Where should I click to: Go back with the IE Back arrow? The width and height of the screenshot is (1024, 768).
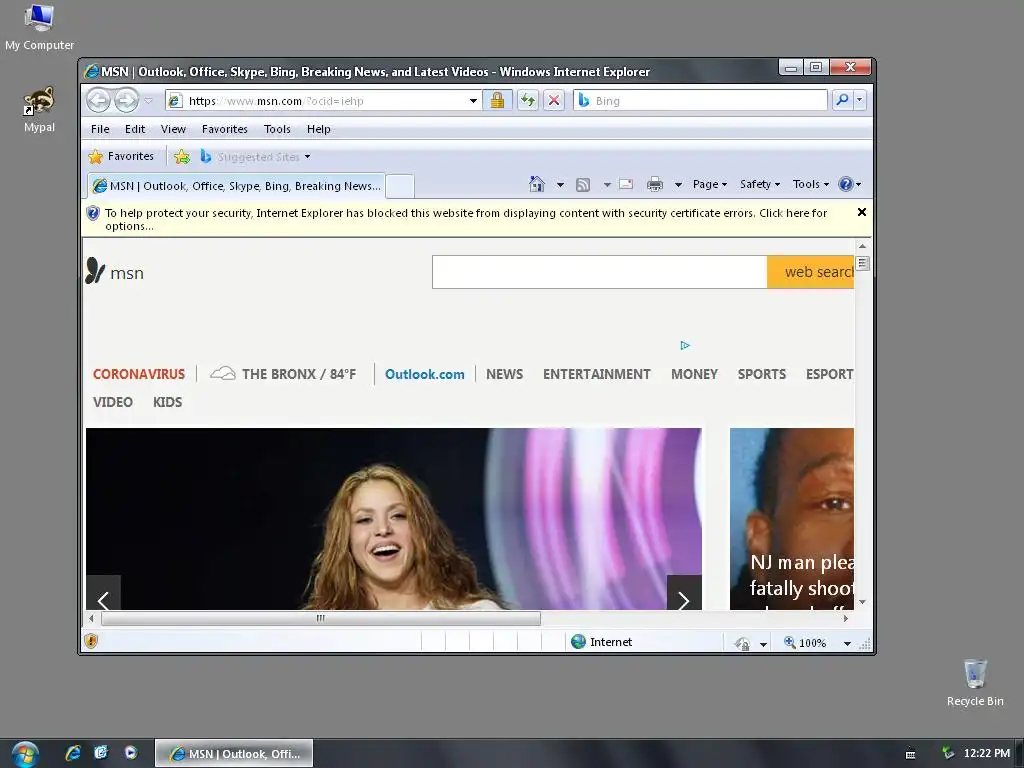(99, 101)
